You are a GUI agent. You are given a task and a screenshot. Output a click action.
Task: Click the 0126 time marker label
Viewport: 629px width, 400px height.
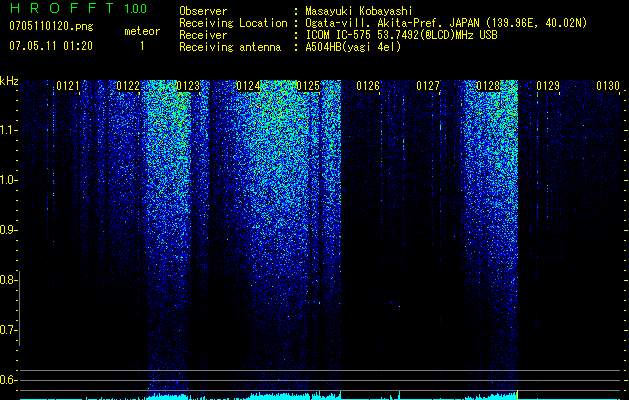[x=368, y=86]
